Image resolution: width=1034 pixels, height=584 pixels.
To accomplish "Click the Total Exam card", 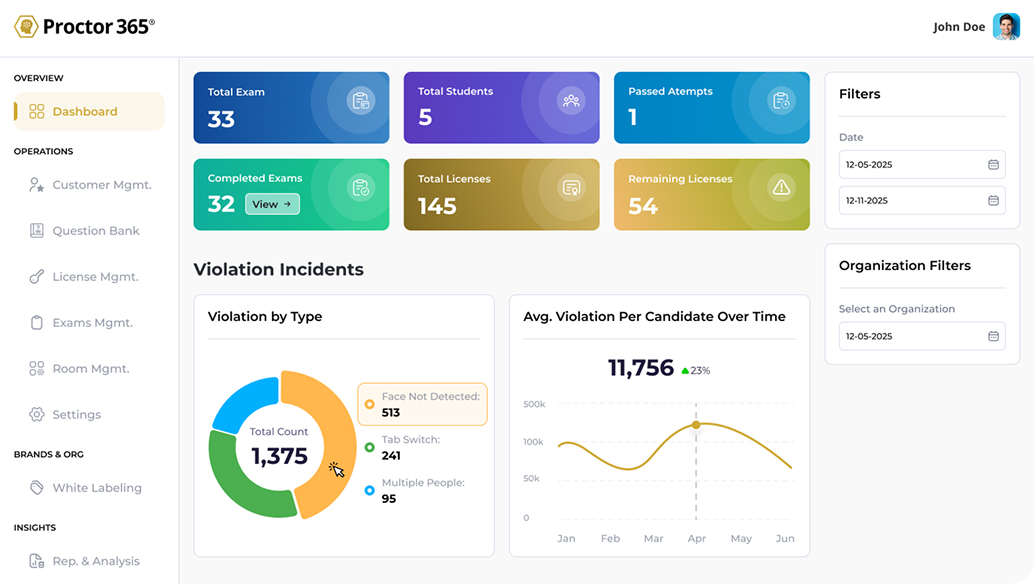I will (291, 107).
